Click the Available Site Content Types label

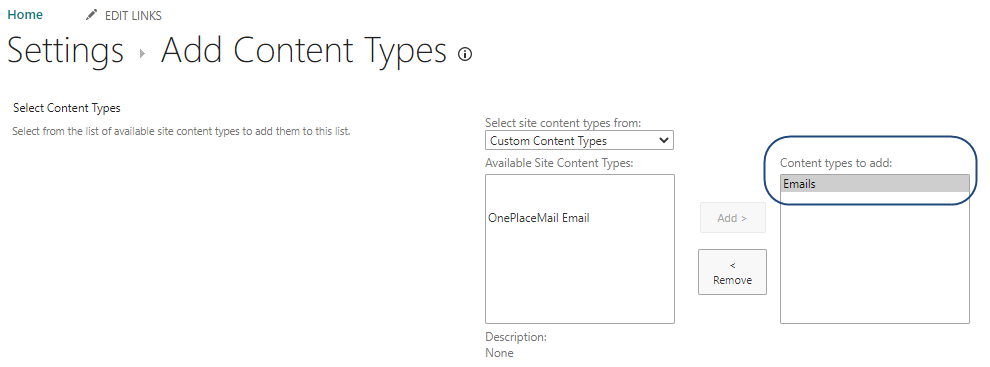coord(559,163)
